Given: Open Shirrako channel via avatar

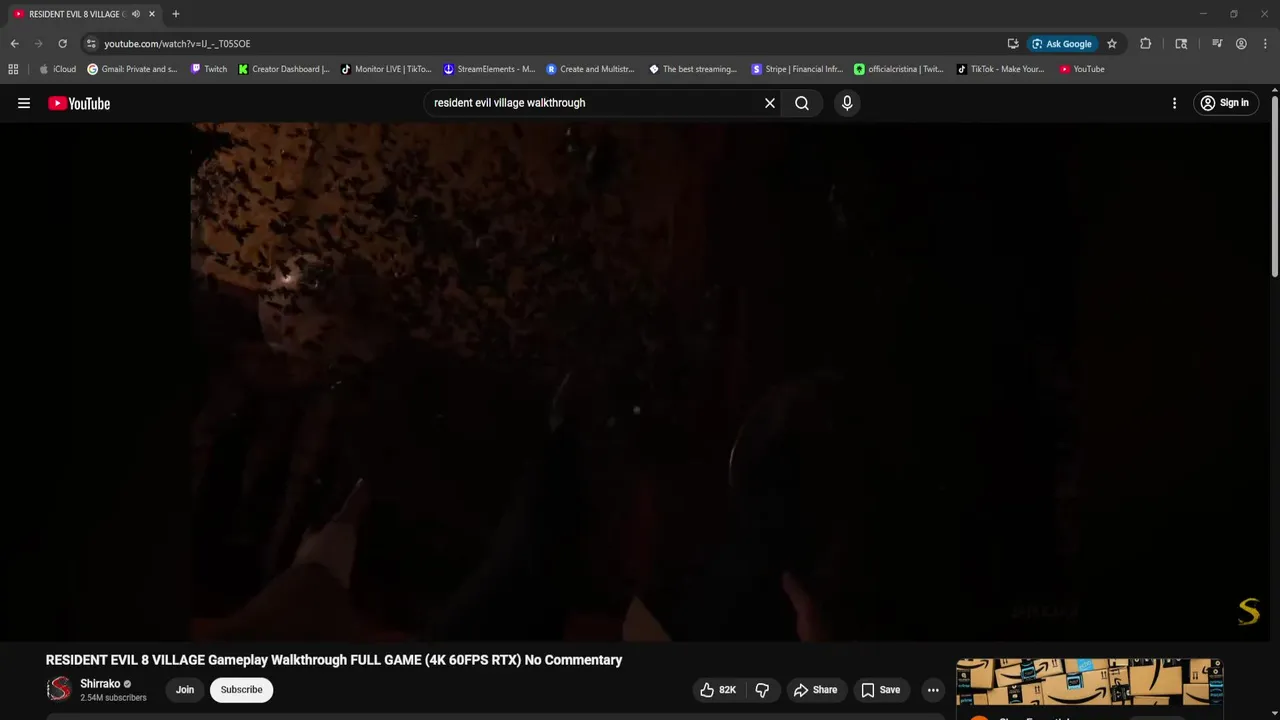Looking at the screenshot, I should tap(60, 689).
